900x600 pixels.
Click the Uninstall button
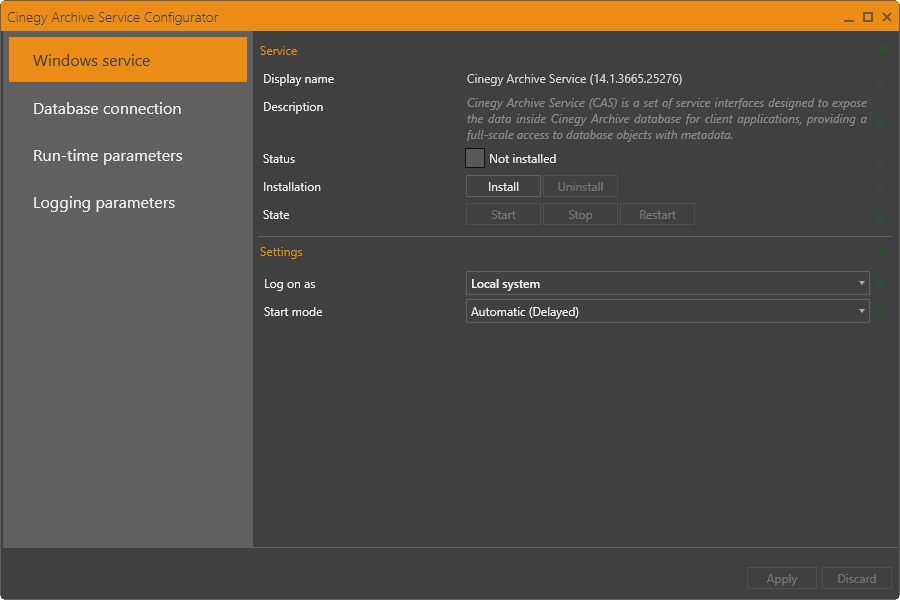[x=580, y=187]
